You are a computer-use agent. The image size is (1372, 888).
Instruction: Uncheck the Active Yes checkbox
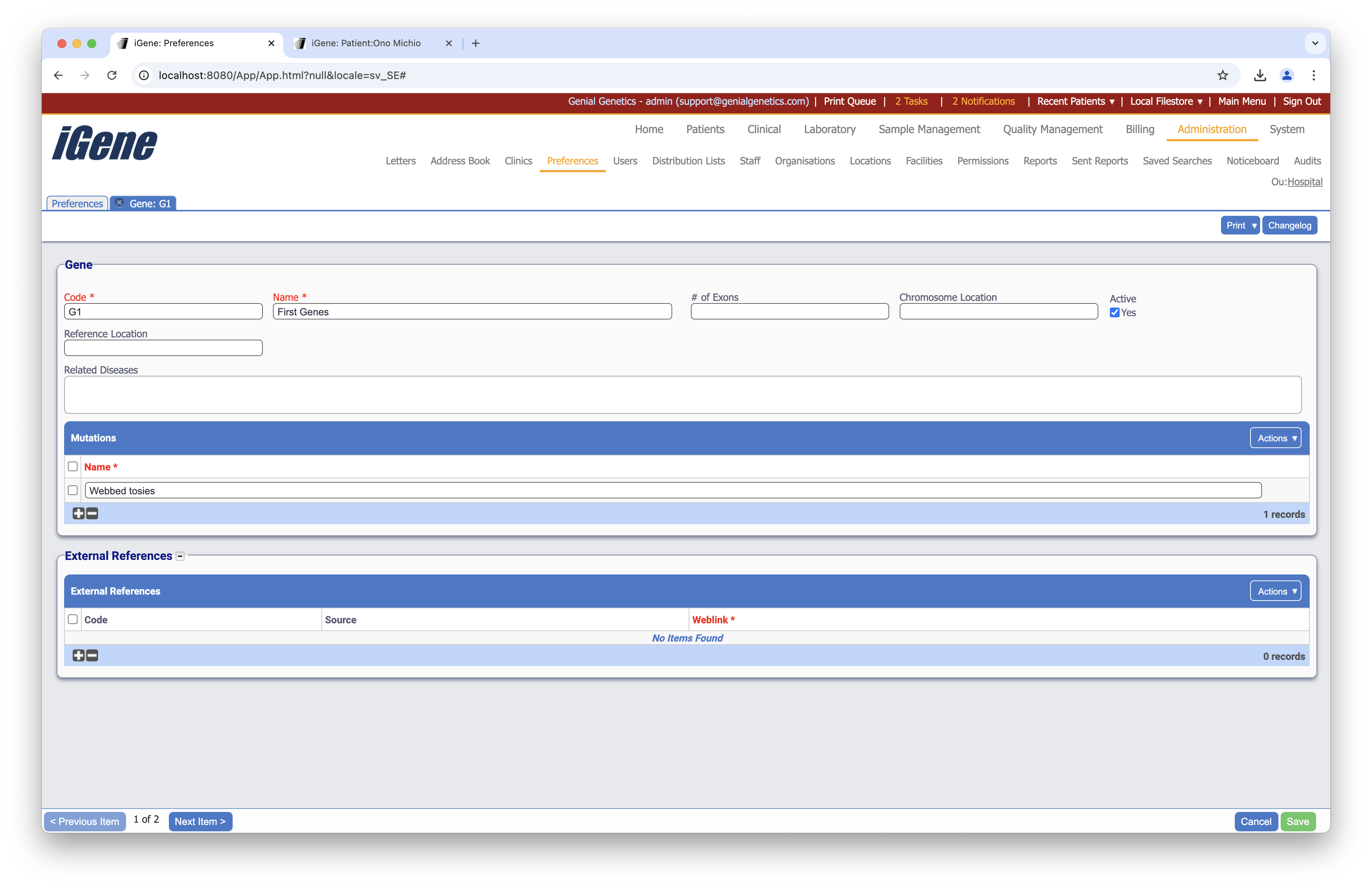(x=1114, y=312)
